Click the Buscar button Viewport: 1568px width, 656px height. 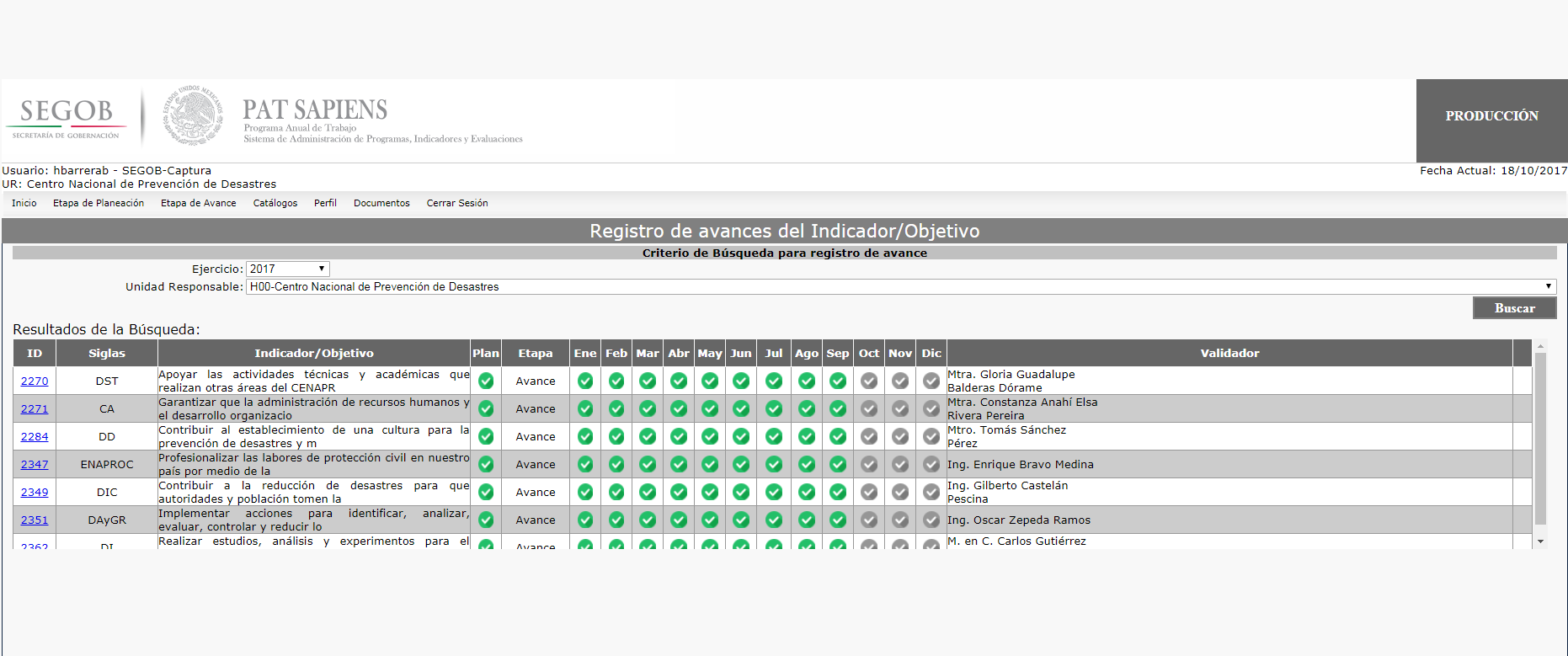click(x=1514, y=308)
